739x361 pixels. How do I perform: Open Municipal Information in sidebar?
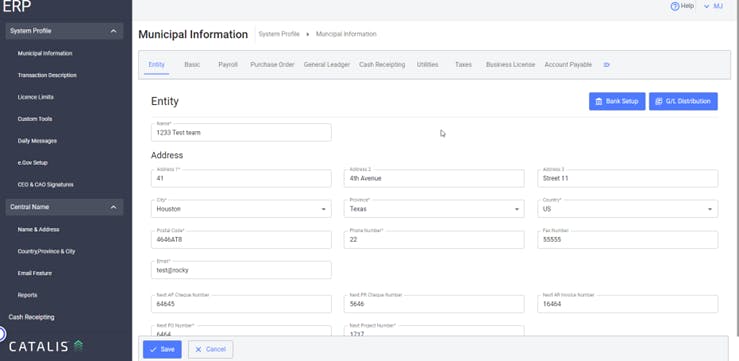pyautogui.click(x=45, y=54)
